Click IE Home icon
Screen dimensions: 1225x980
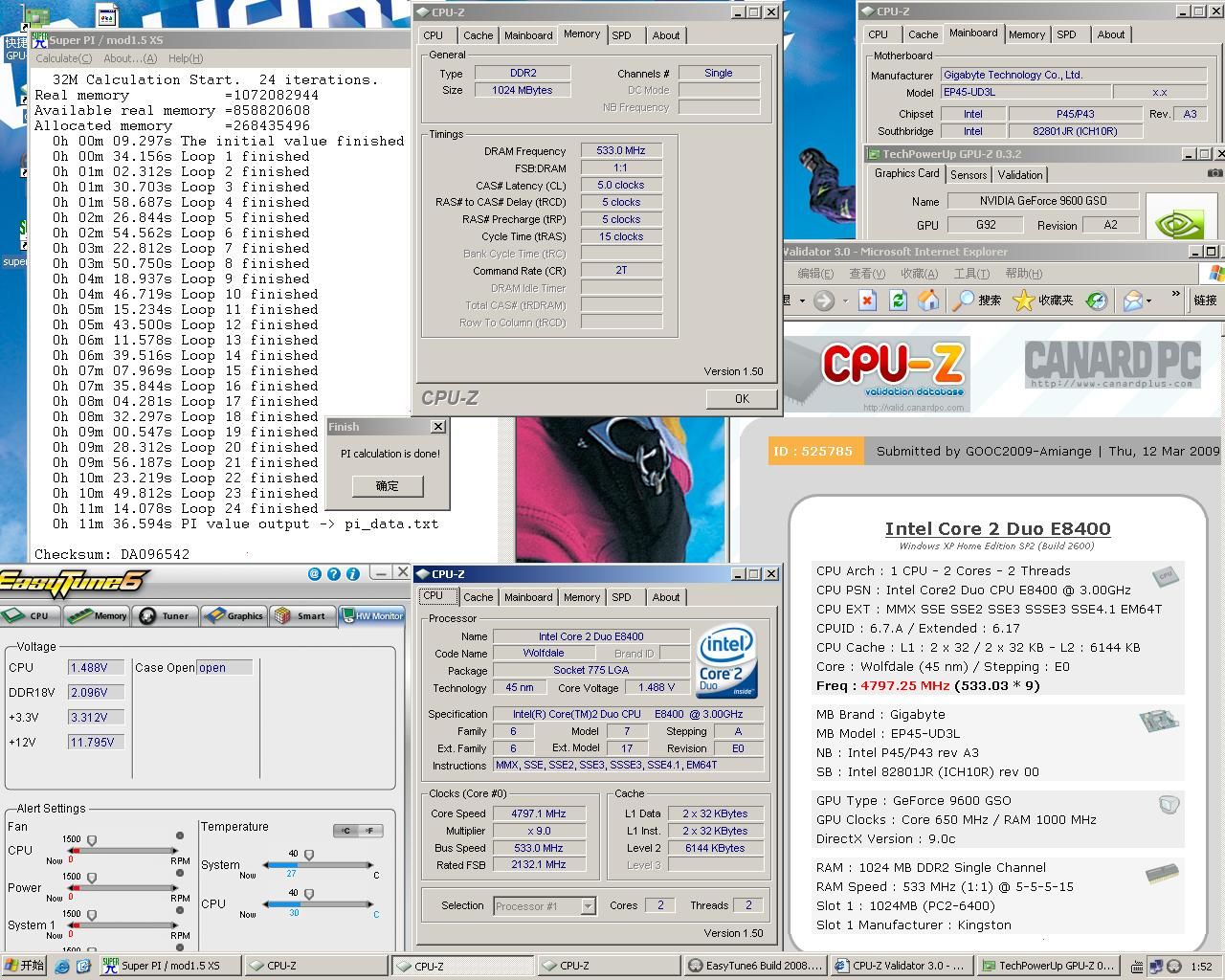[x=928, y=301]
